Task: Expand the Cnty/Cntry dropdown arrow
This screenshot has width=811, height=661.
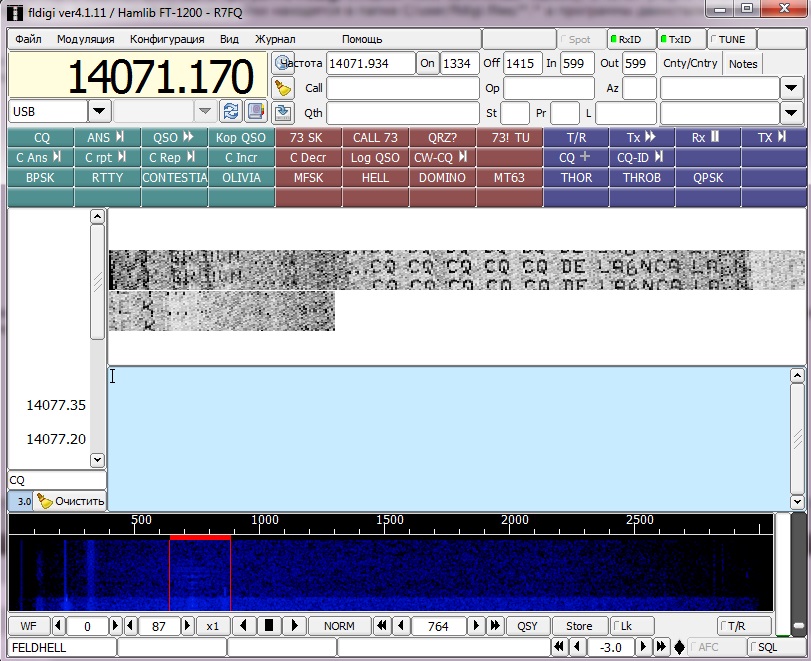Action: [791, 88]
